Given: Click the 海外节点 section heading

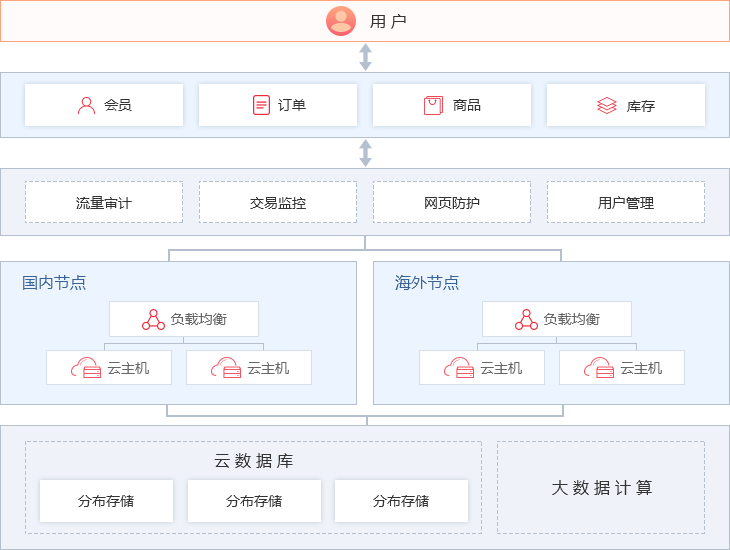Looking at the screenshot, I should [x=427, y=283].
